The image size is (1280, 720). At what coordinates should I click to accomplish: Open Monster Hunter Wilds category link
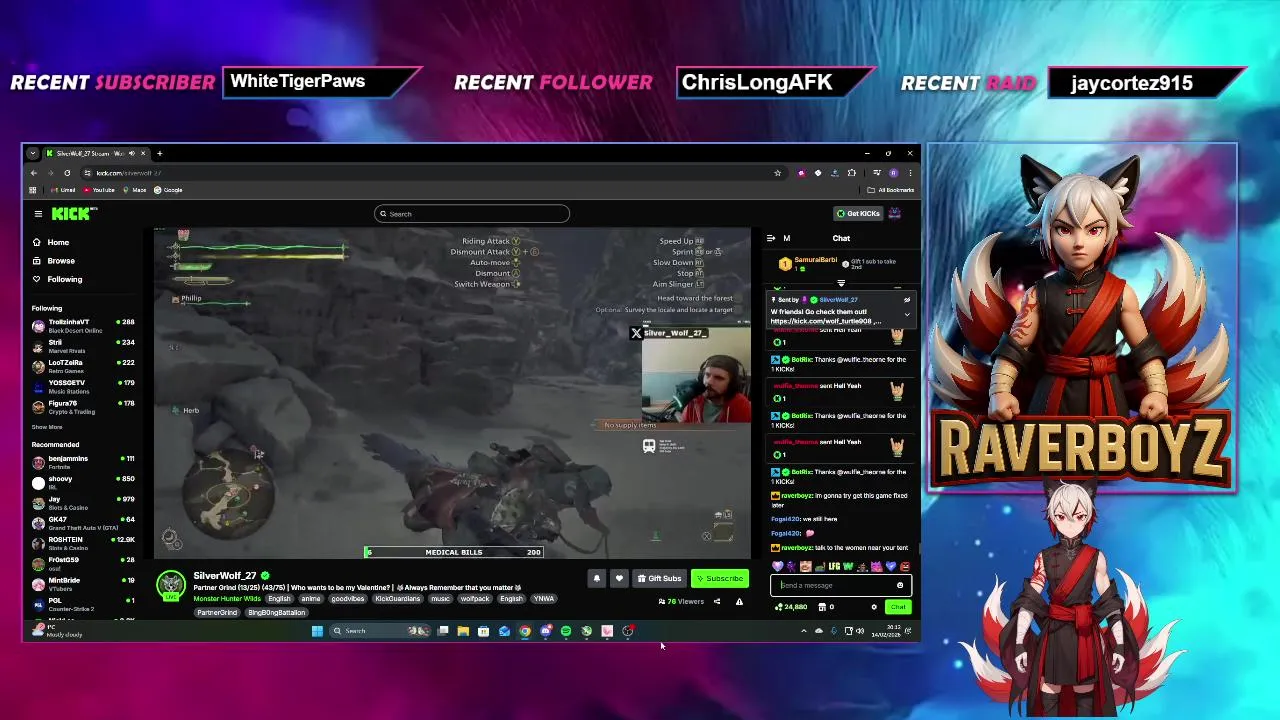click(x=227, y=598)
